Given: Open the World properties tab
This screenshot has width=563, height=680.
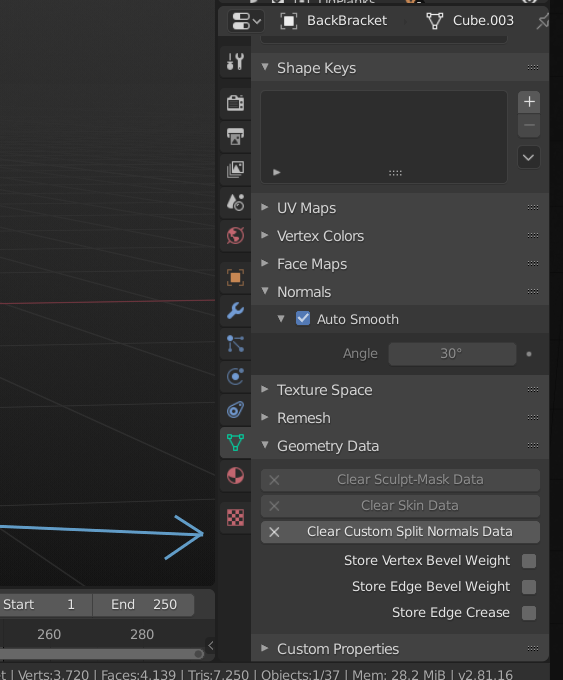Looking at the screenshot, I should coord(235,235).
